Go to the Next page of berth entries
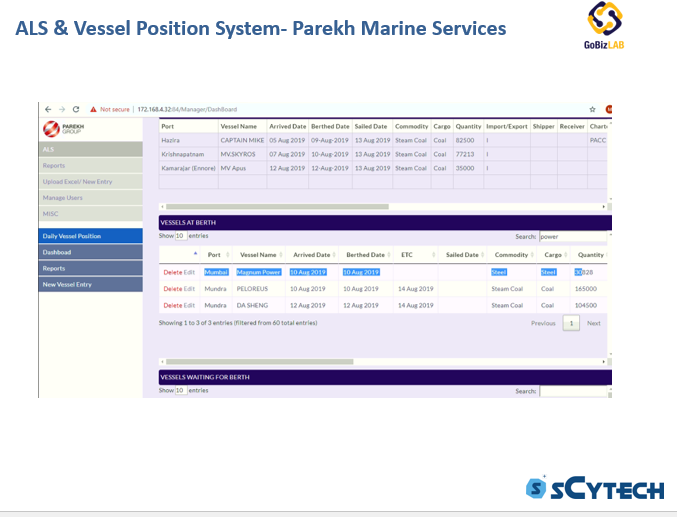This screenshot has width=677, height=517. 593,323
